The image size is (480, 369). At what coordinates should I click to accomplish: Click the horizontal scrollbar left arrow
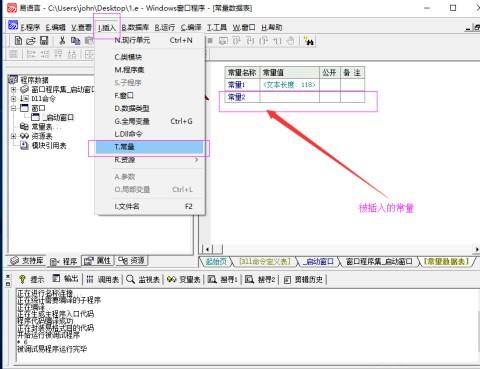pos(207,249)
